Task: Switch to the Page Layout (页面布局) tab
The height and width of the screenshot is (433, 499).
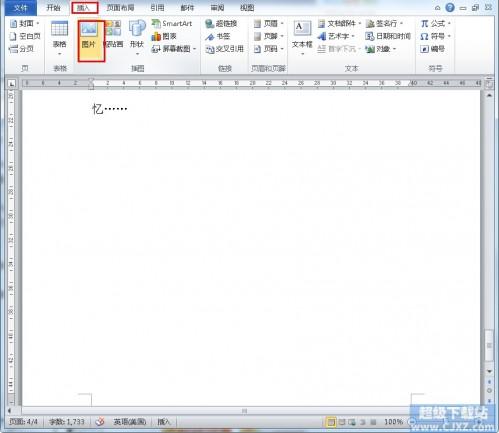Action: click(x=120, y=8)
